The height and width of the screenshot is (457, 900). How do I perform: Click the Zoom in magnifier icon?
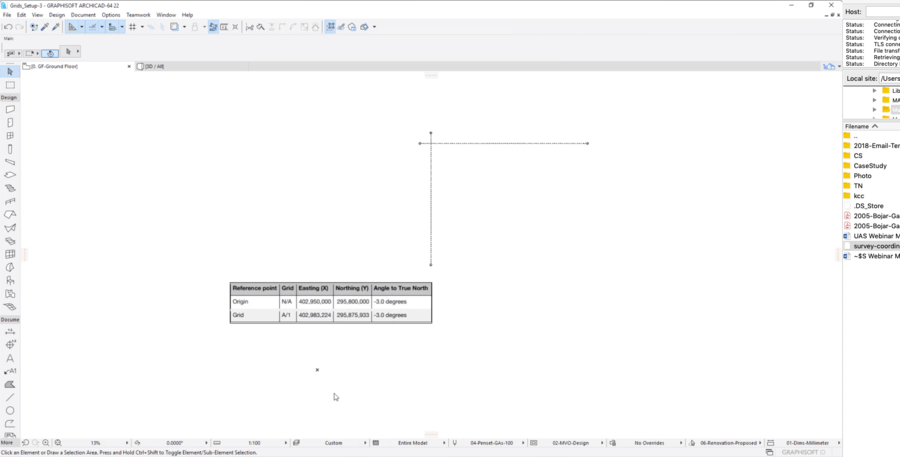(x=46, y=442)
